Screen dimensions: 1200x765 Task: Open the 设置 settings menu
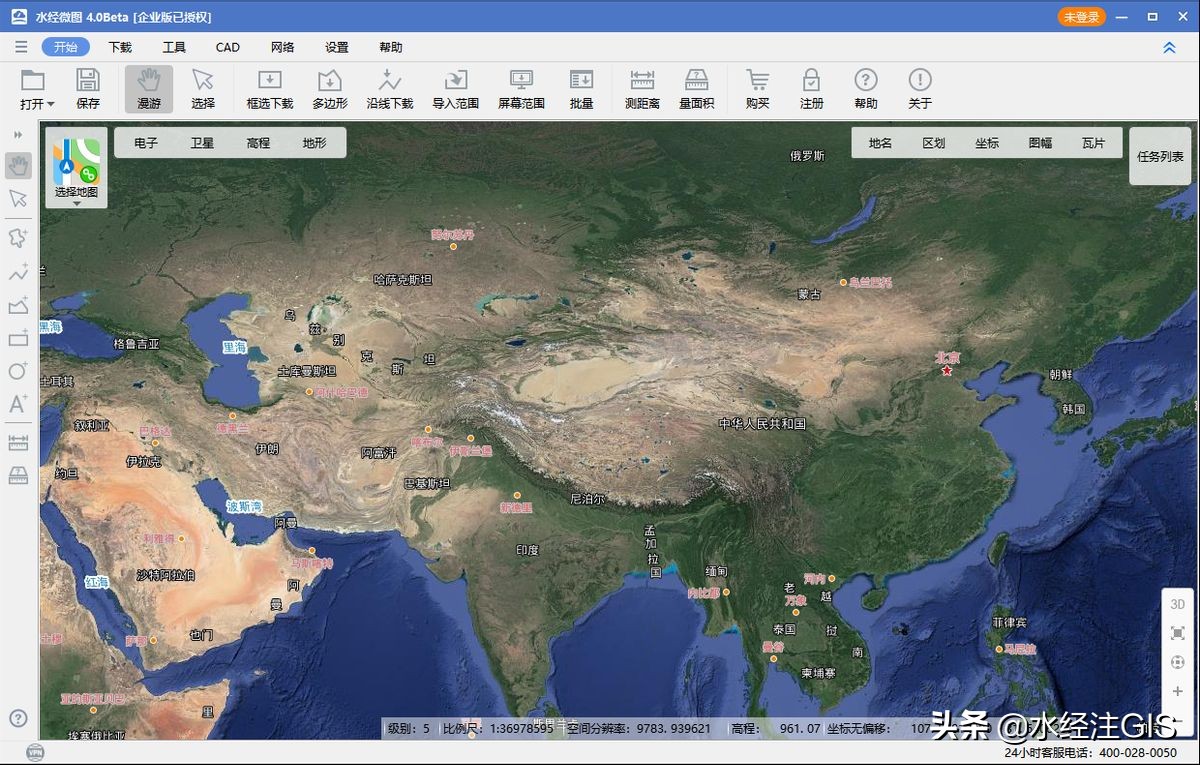pyautogui.click(x=336, y=47)
